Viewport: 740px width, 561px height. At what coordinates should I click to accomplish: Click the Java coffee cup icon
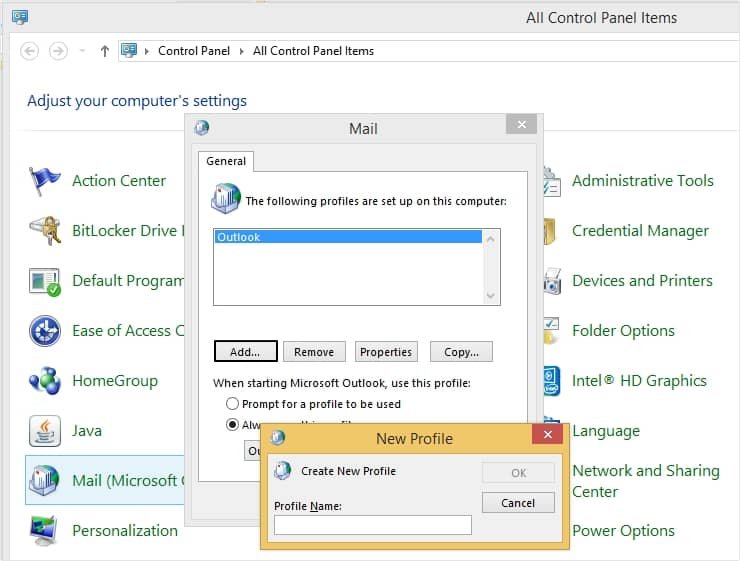[x=45, y=431]
